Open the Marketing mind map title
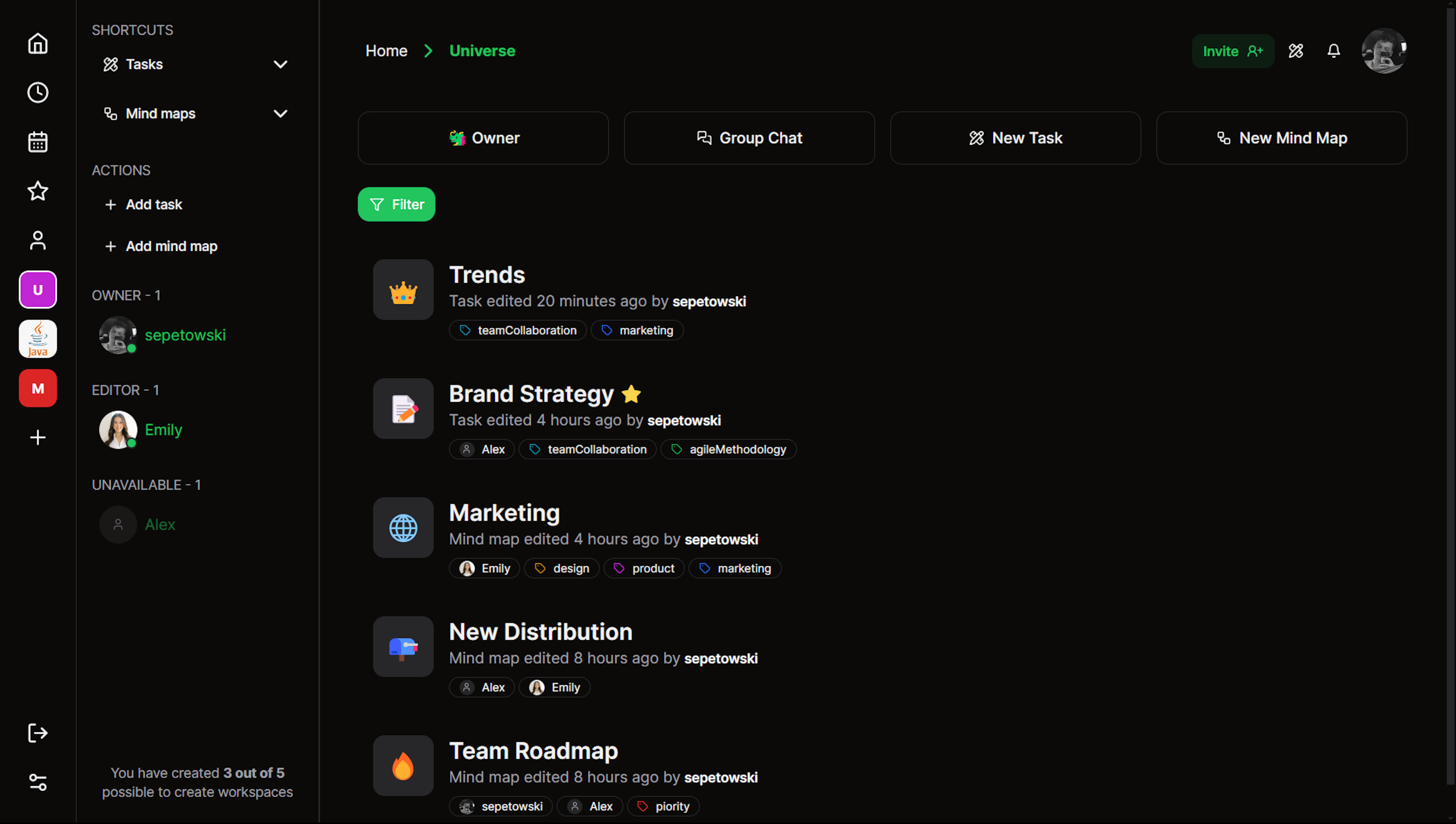This screenshot has height=824, width=1456. point(504,513)
